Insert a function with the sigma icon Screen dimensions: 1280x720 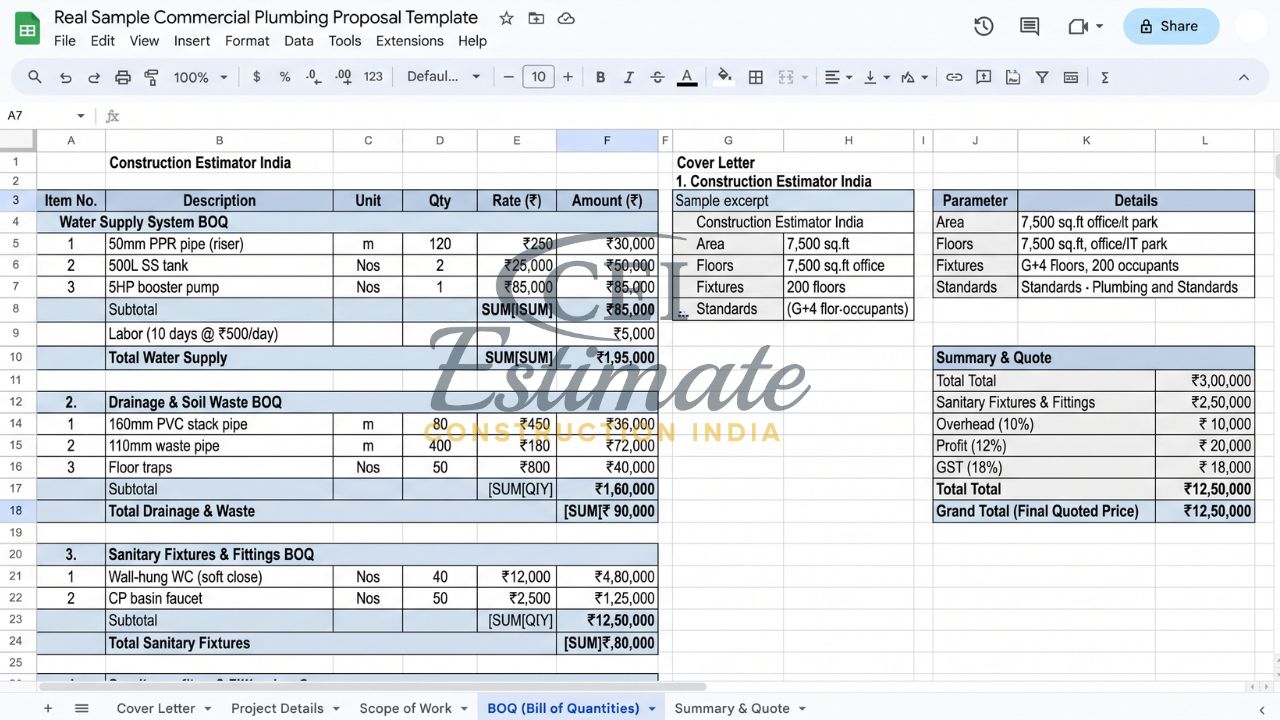point(1103,76)
